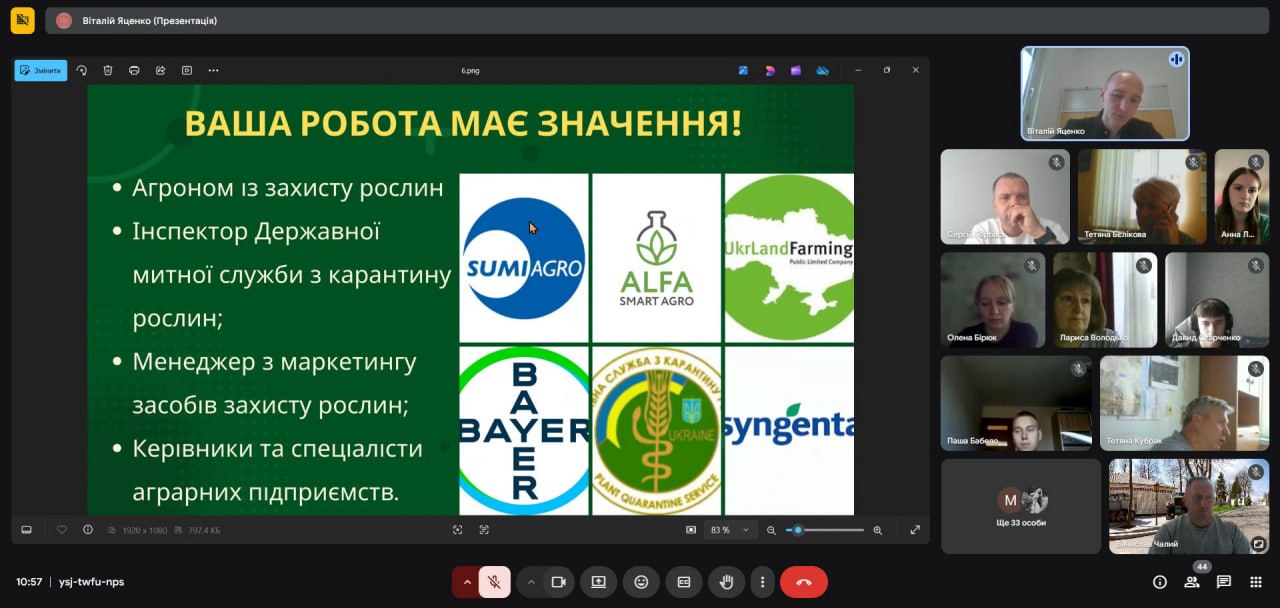Open the Photos three-dots more menu
Viewport: 1280px width, 608px height.
pos(213,71)
